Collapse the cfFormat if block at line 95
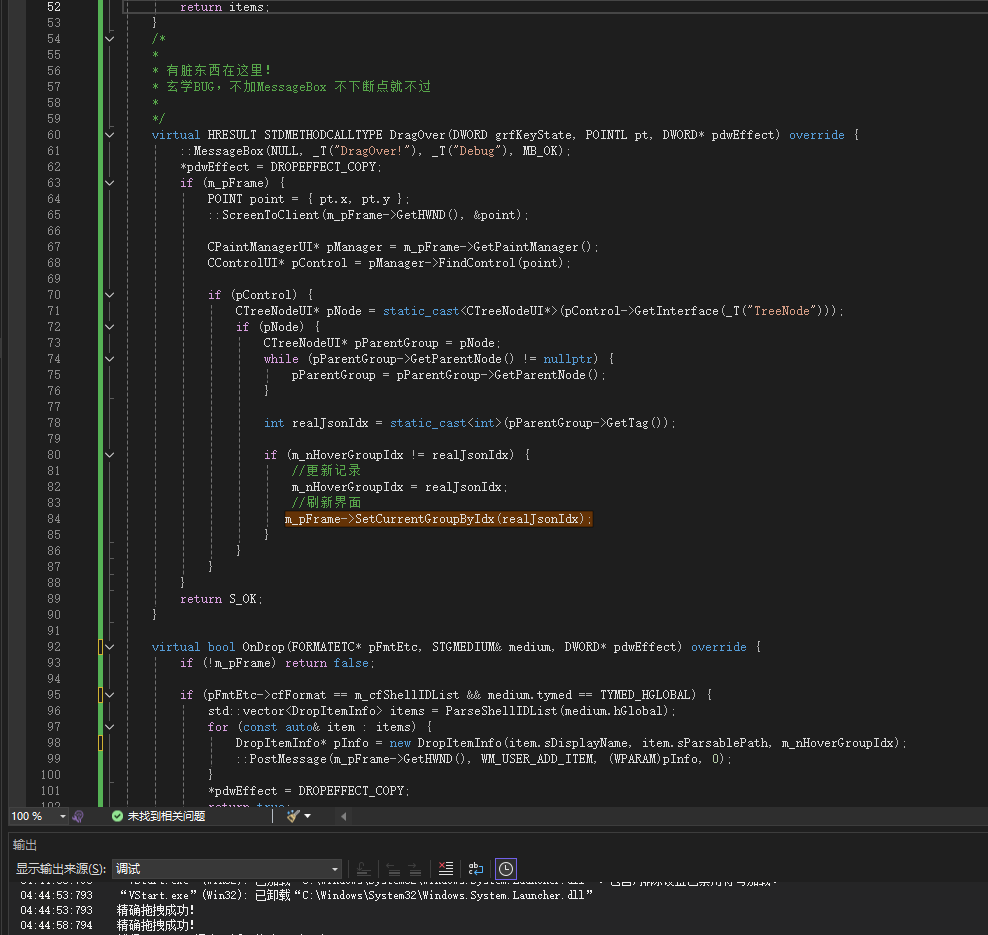 point(110,695)
